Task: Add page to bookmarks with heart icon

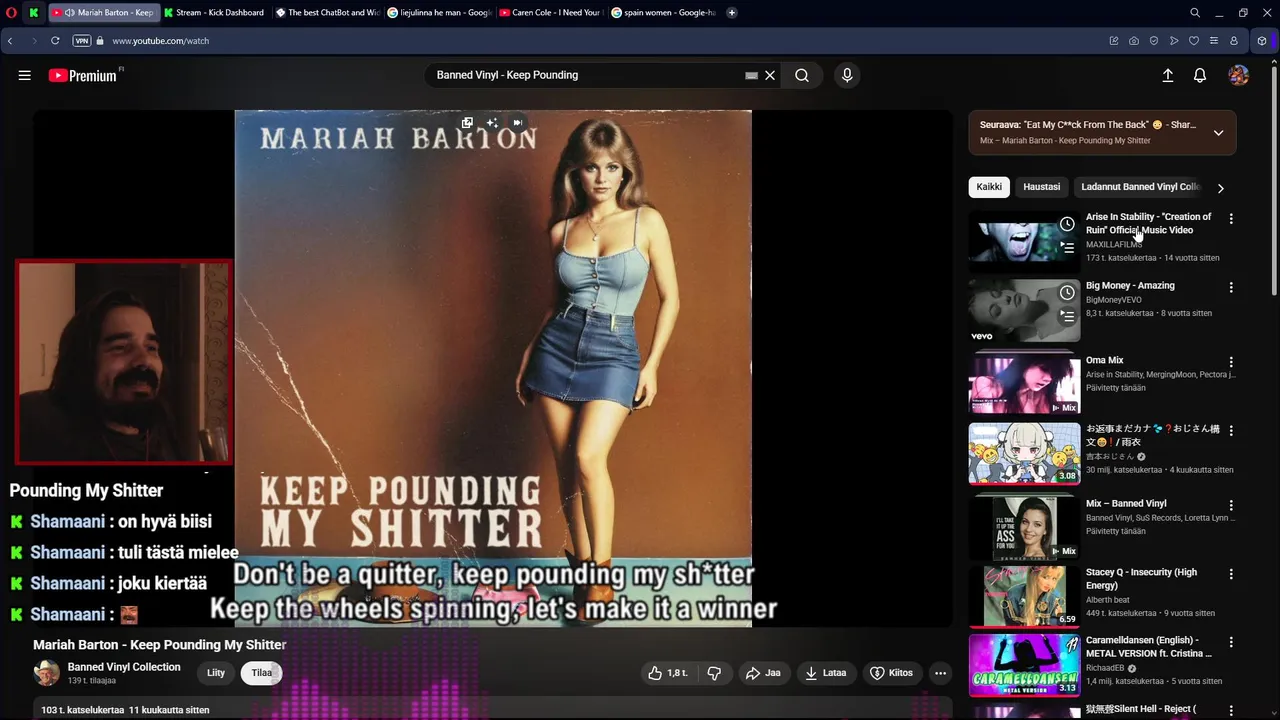Action: (x=1193, y=41)
